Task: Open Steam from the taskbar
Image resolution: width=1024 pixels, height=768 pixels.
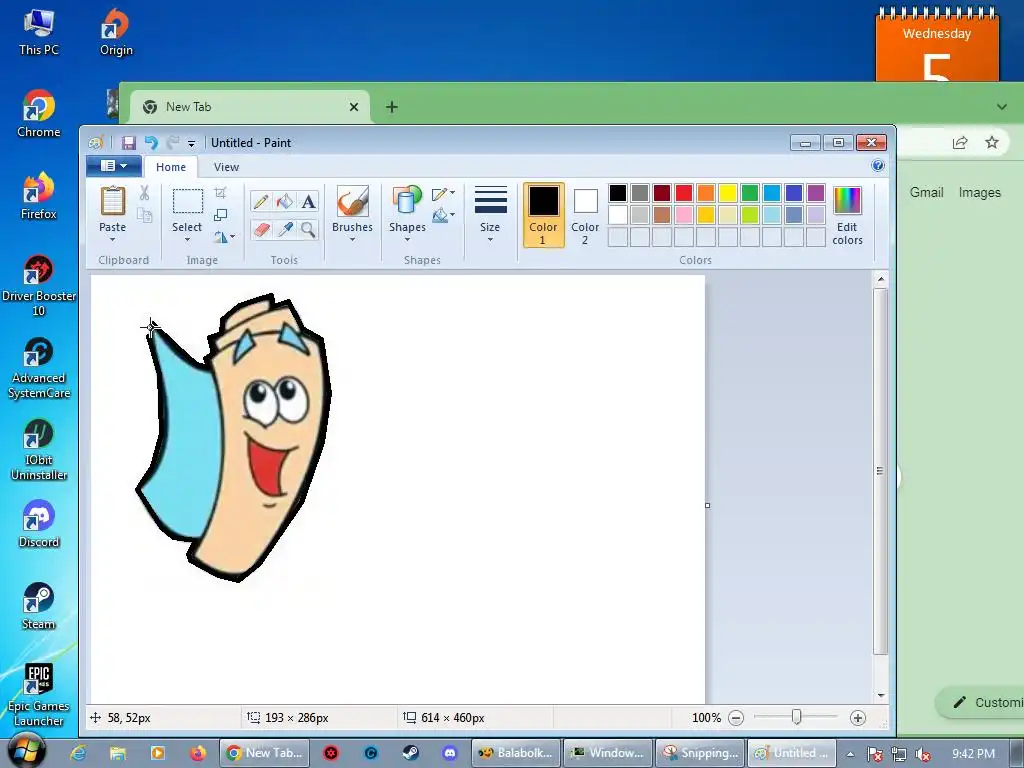Action: (x=411, y=753)
